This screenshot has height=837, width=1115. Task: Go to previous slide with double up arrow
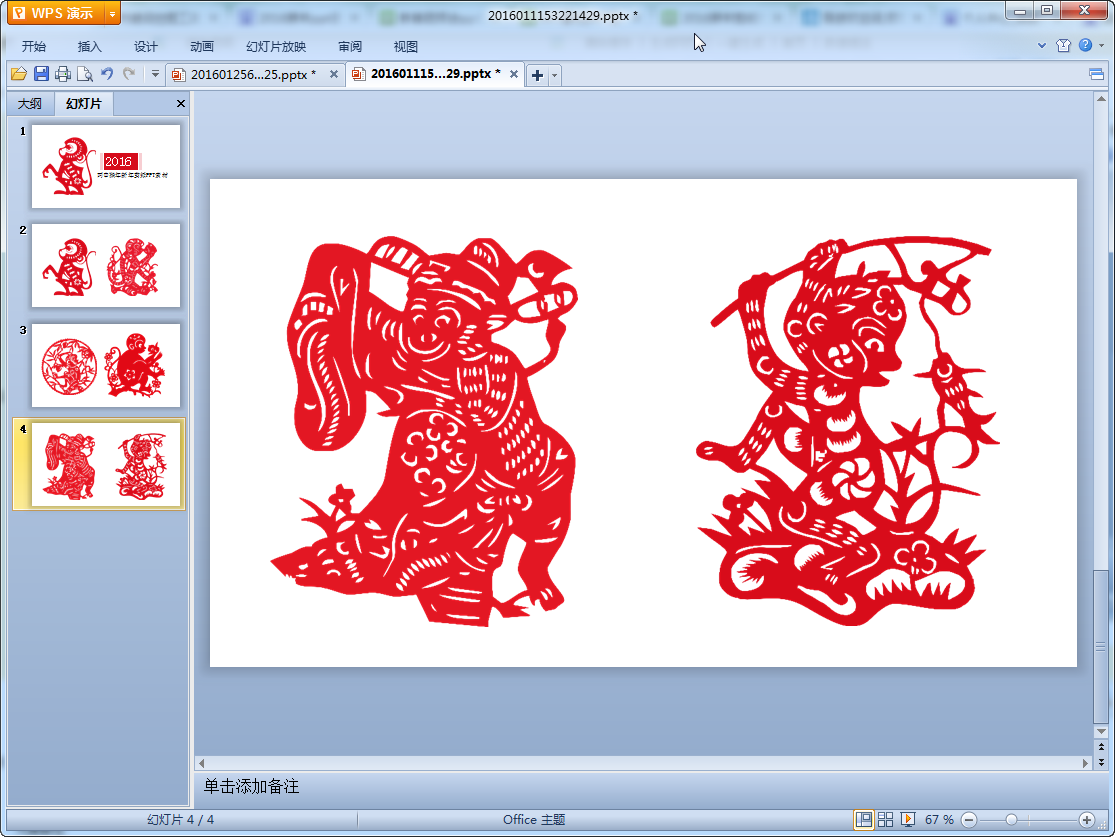coord(1101,747)
